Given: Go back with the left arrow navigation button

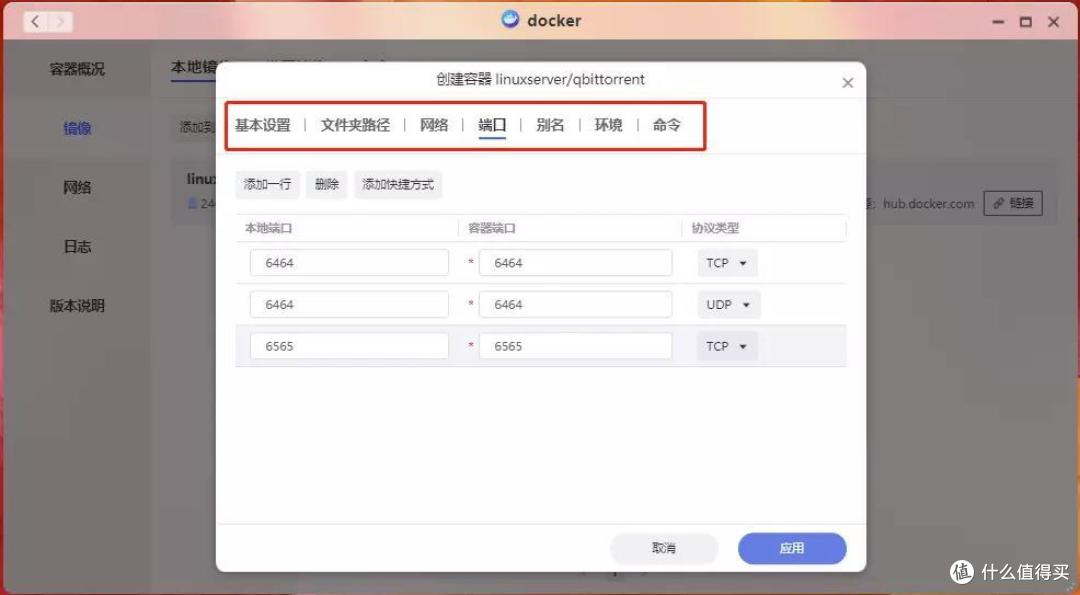Looking at the screenshot, I should click(x=35, y=21).
